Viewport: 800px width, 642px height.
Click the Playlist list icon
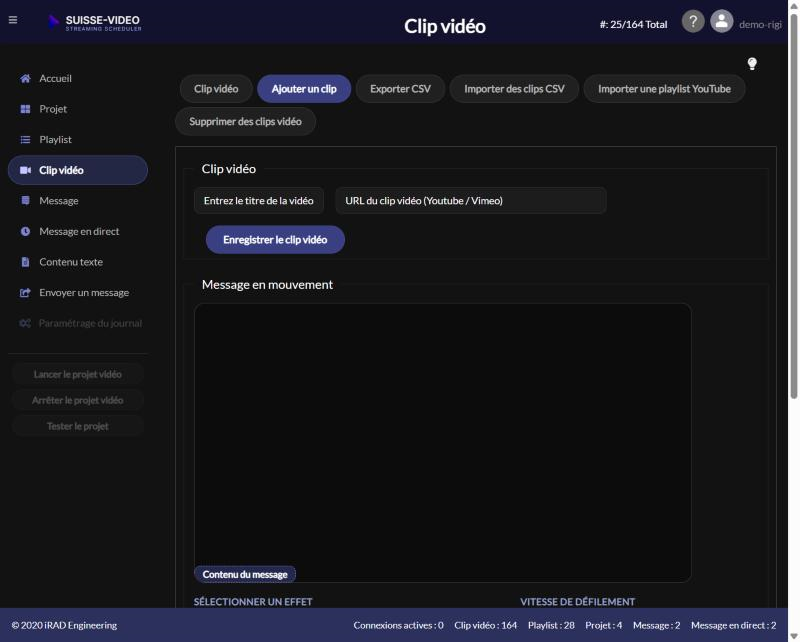[x=25, y=139]
